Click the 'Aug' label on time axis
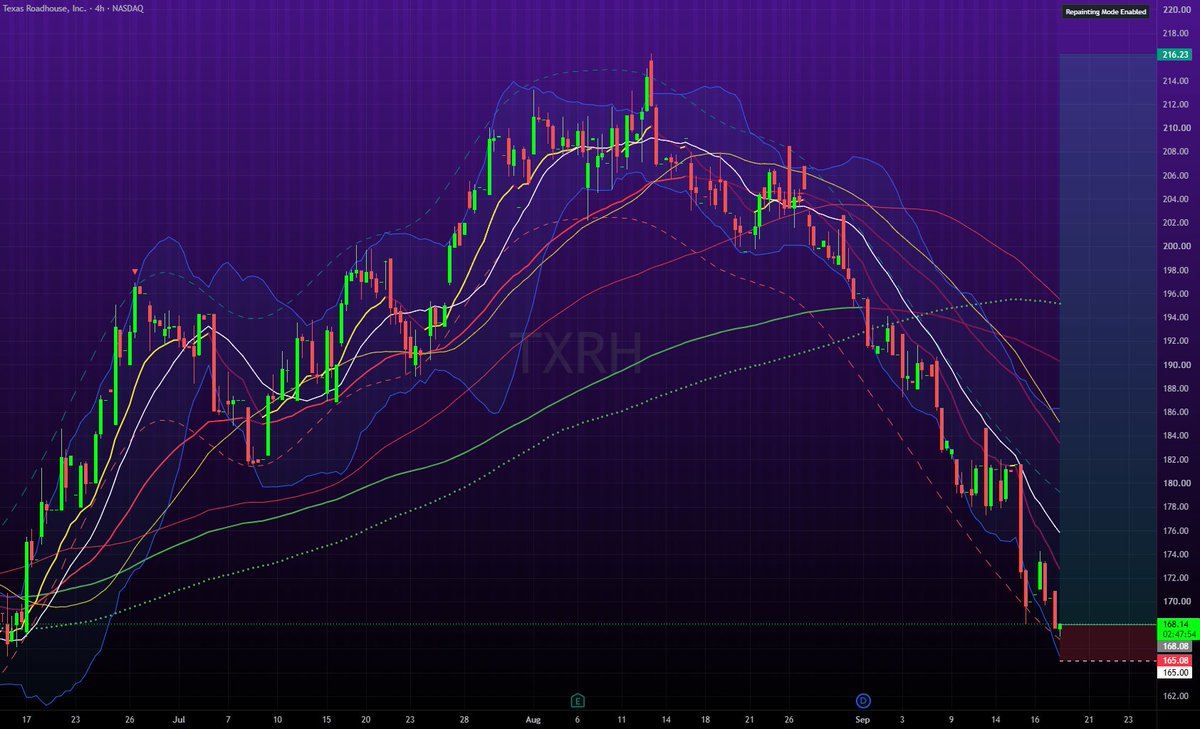This screenshot has width=1200, height=729. click(x=533, y=719)
